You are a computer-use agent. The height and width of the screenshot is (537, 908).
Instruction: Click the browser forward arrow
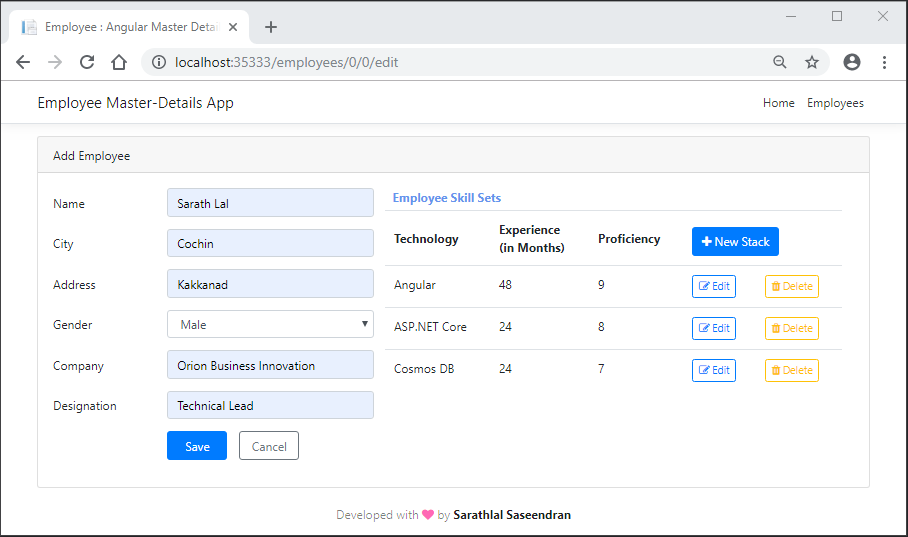pos(55,62)
